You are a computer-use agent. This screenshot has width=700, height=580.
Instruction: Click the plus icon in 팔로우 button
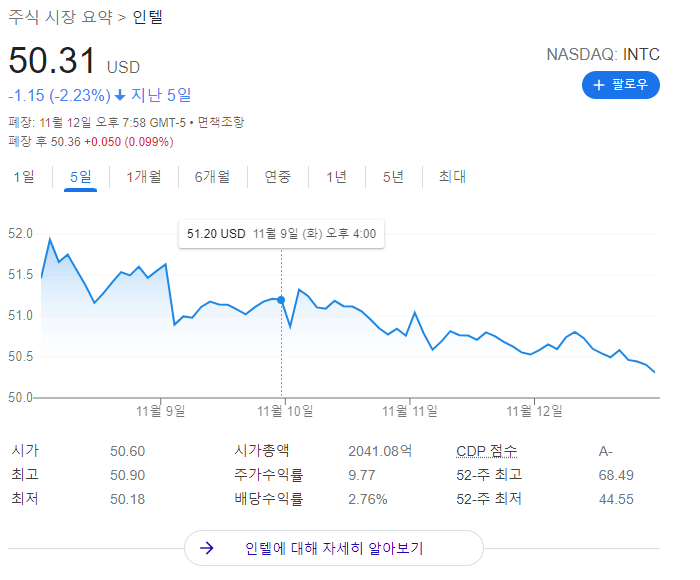[x=599, y=85]
